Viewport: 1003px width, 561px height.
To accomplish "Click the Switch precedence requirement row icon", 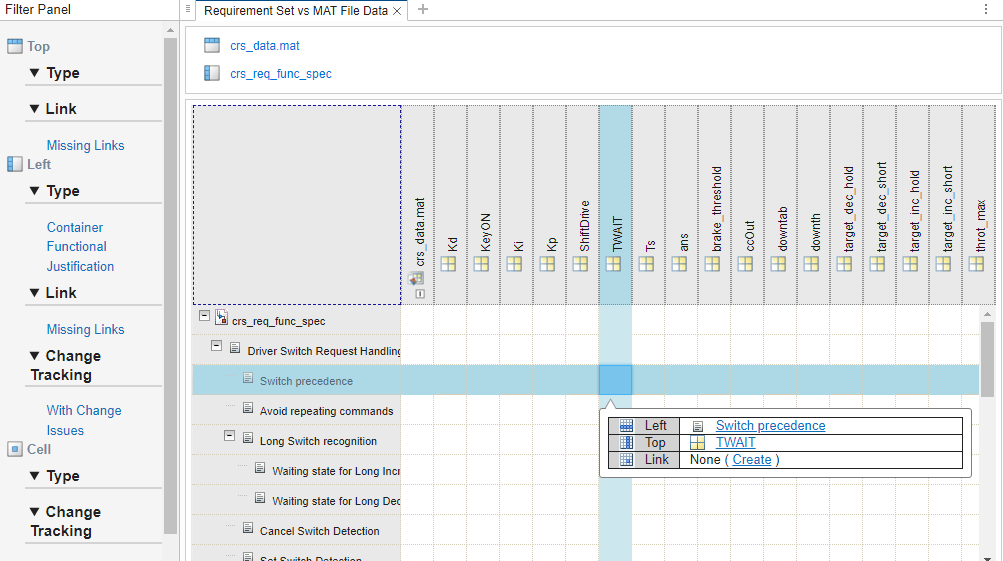I will pyautogui.click(x=248, y=379).
